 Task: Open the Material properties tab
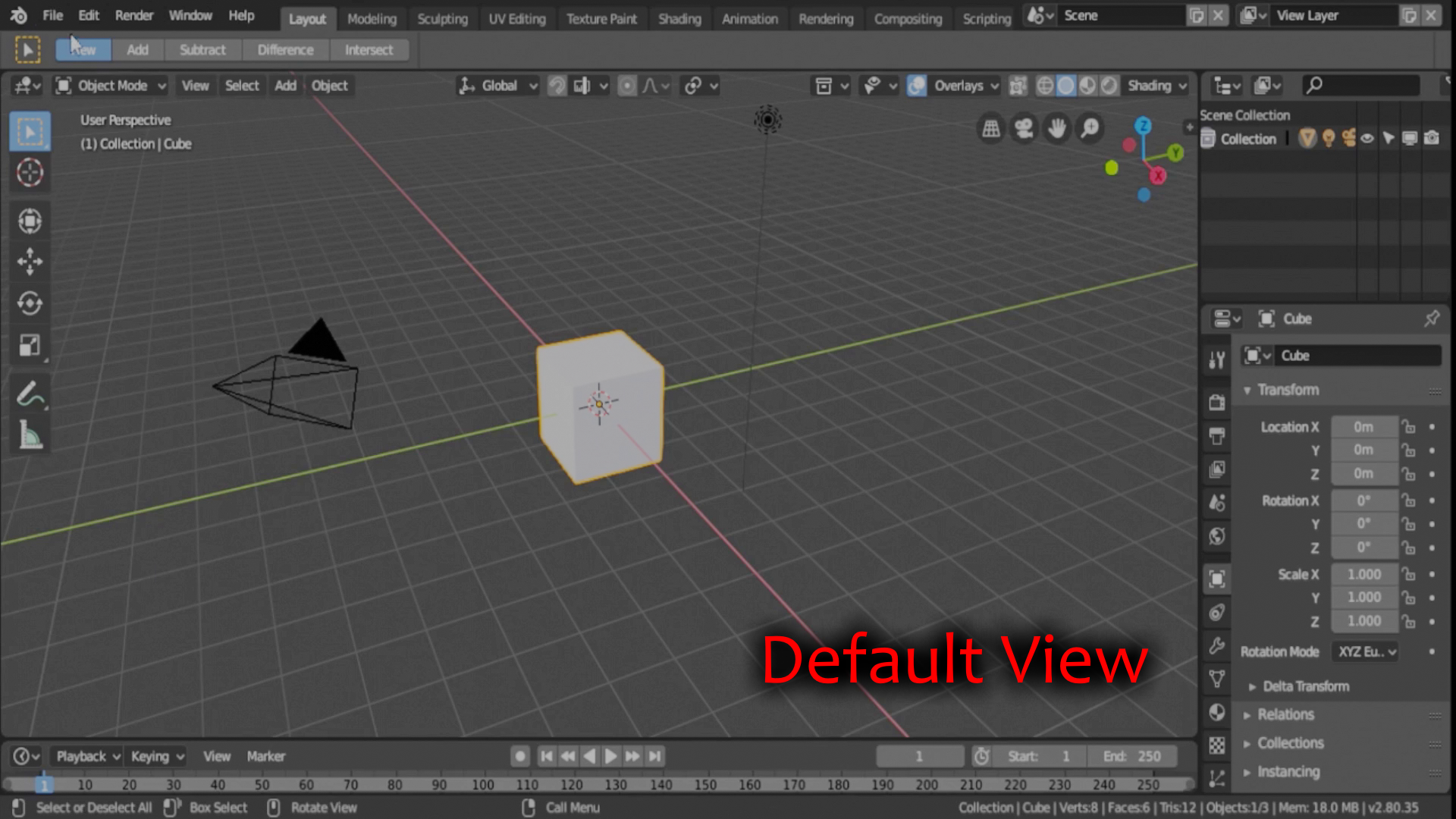[1217, 712]
